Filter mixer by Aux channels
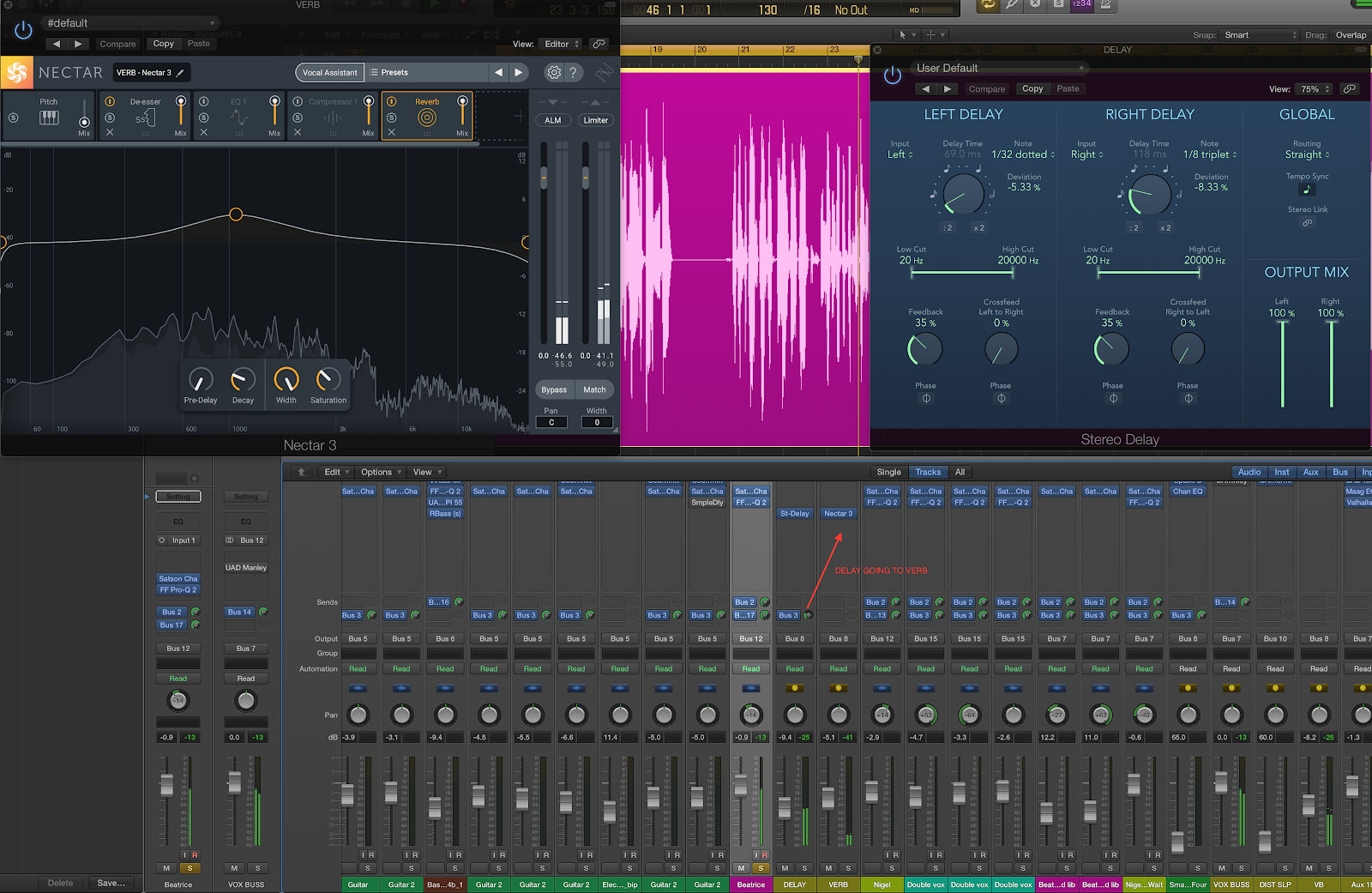This screenshot has width=1372, height=893. pos(1310,472)
